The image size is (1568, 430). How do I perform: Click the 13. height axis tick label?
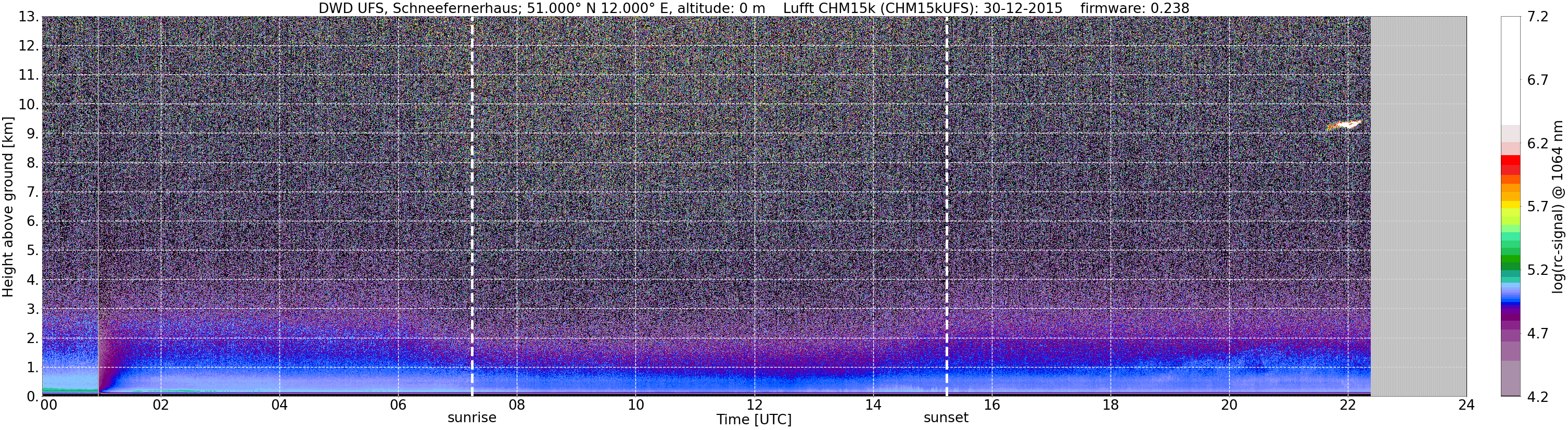(x=29, y=17)
